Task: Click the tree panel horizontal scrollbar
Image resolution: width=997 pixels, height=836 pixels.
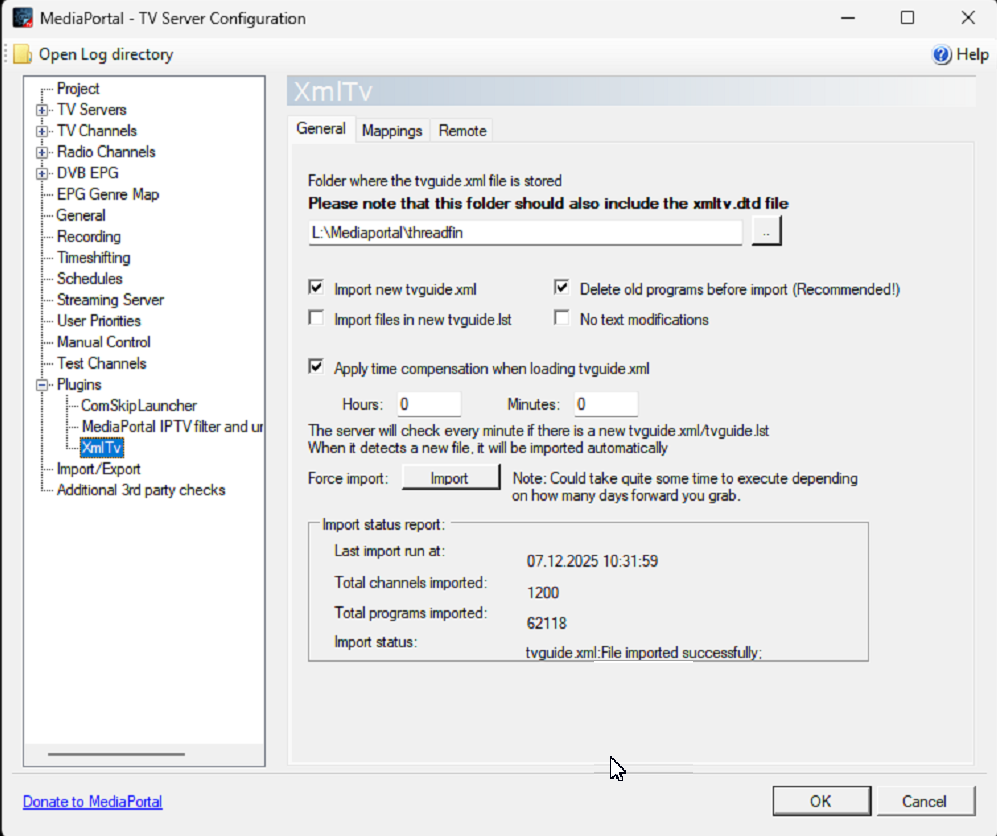Action: [116, 754]
